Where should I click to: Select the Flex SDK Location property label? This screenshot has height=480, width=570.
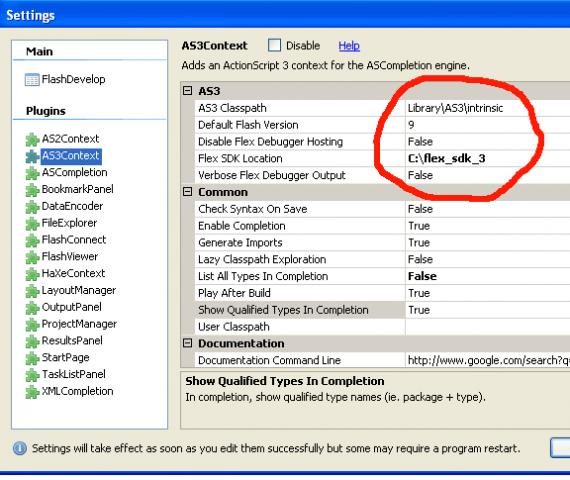pyautogui.click(x=240, y=159)
